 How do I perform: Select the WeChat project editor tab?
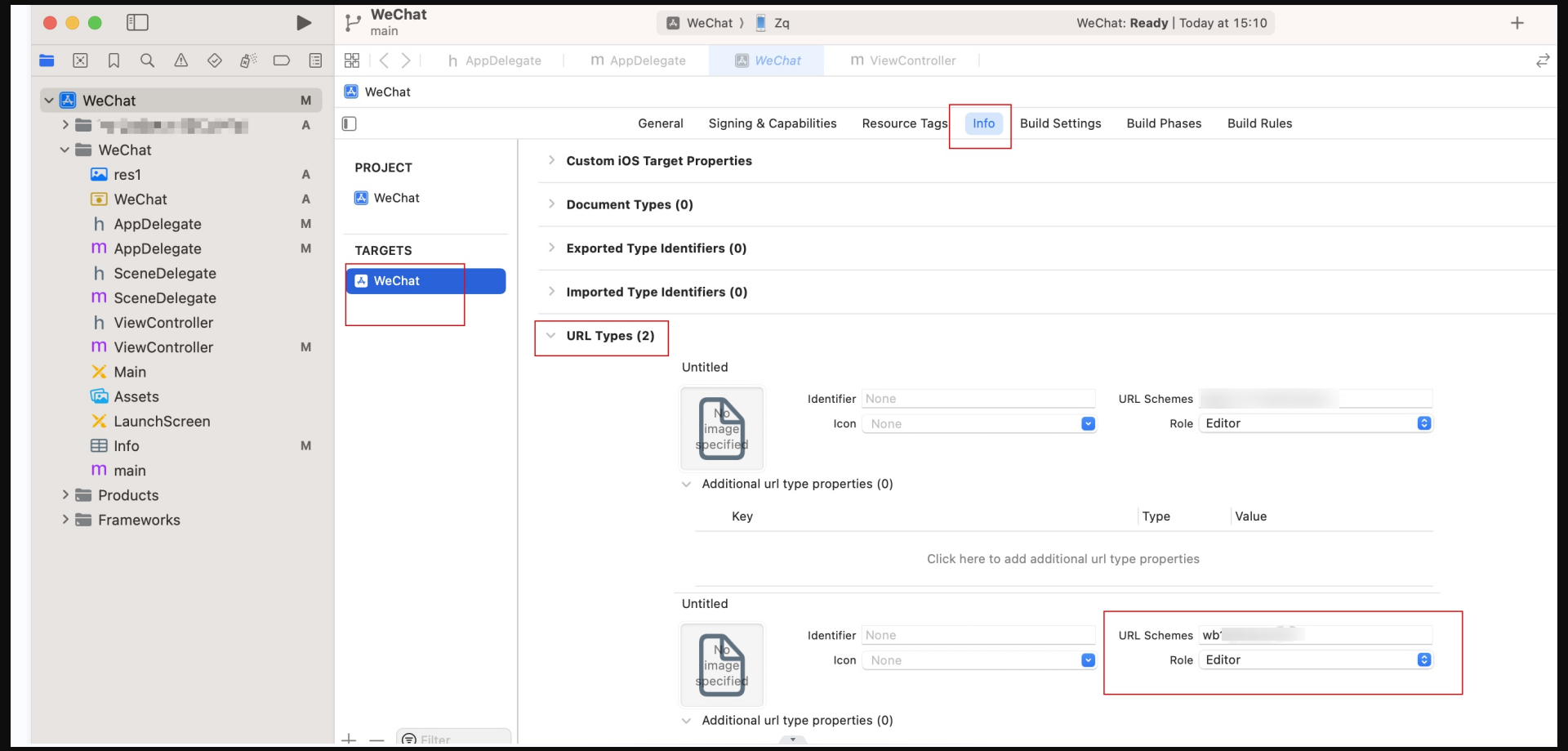[768, 60]
